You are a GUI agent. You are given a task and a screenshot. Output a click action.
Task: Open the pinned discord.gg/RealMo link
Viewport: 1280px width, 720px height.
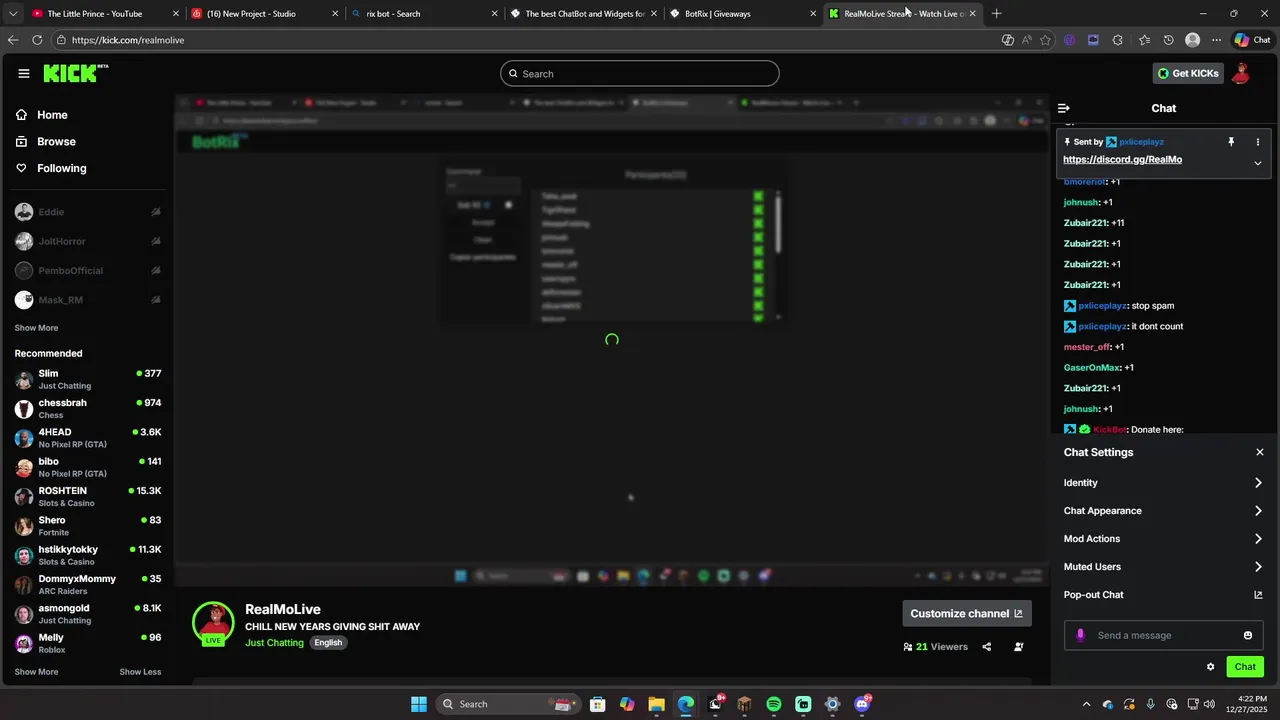point(1122,160)
